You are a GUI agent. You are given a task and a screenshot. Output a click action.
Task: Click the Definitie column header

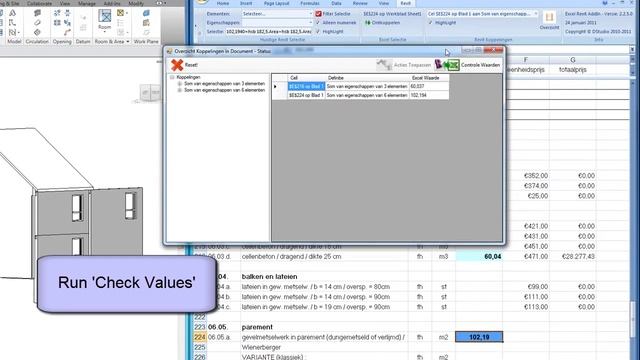click(x=367, y=78)
